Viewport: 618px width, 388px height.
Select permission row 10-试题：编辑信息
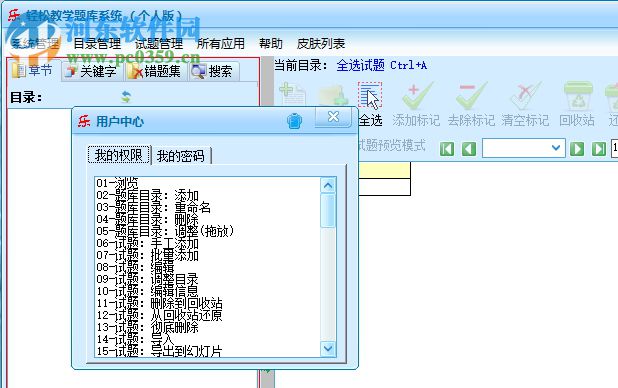point(208,291)
